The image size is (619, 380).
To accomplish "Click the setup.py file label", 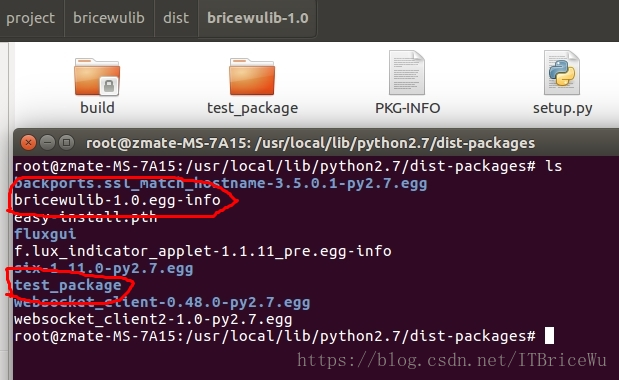I will click(x=562, y=108).
